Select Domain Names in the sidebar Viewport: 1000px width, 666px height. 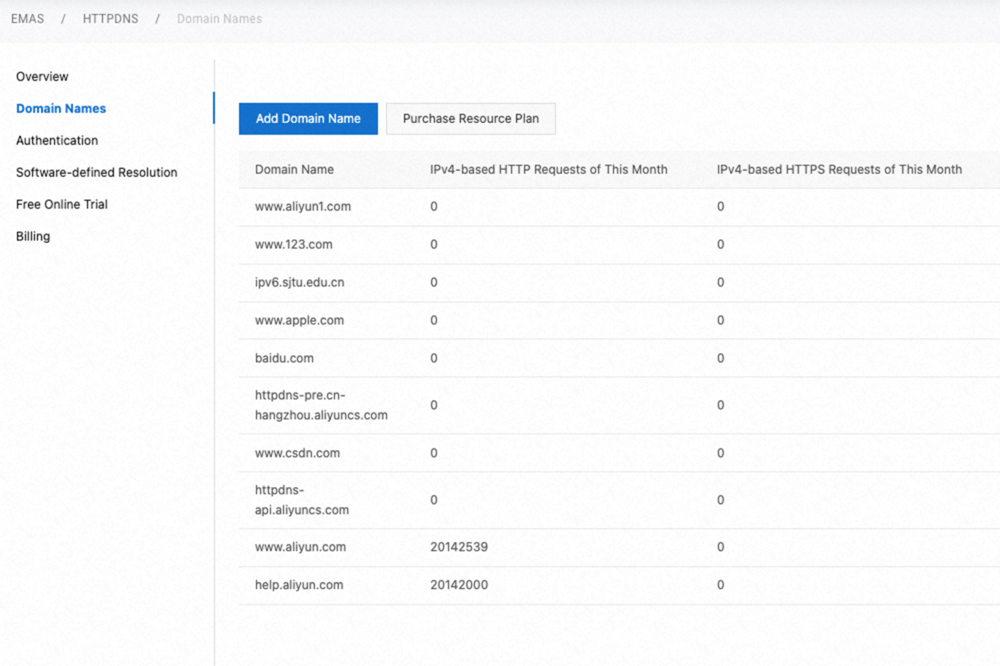[59, 108]
